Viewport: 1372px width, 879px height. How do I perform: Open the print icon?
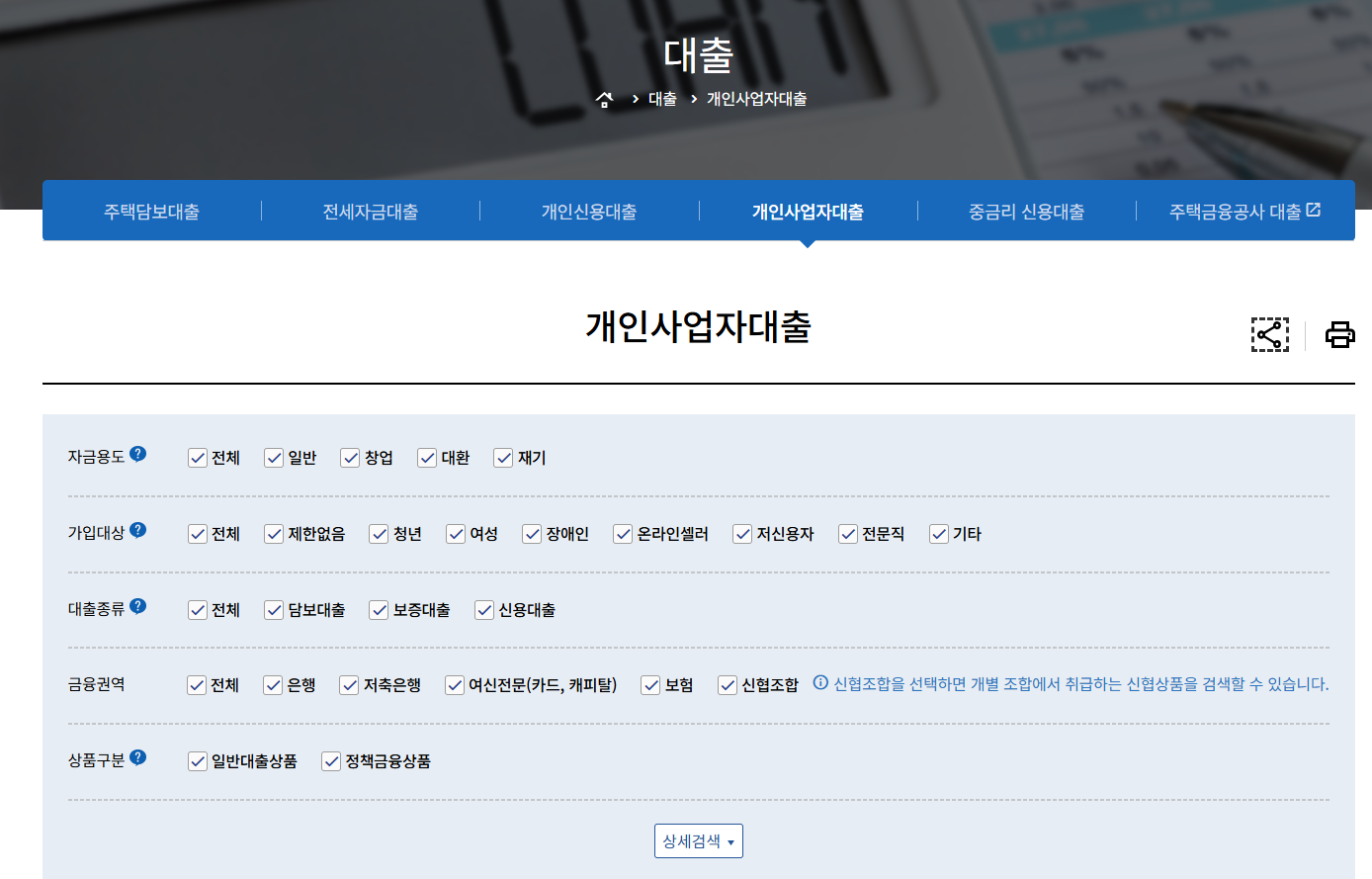[1340, 334]
